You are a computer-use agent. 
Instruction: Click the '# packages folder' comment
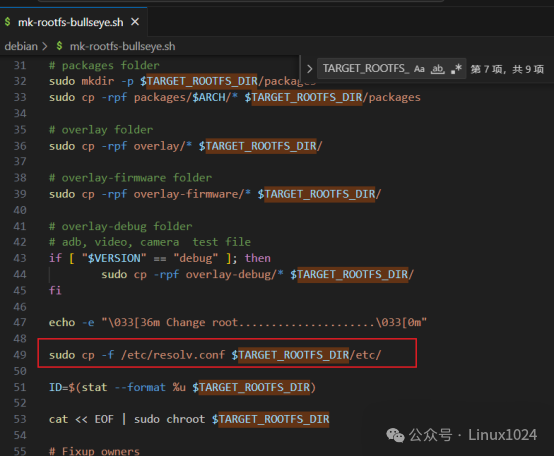pos(104,65)
